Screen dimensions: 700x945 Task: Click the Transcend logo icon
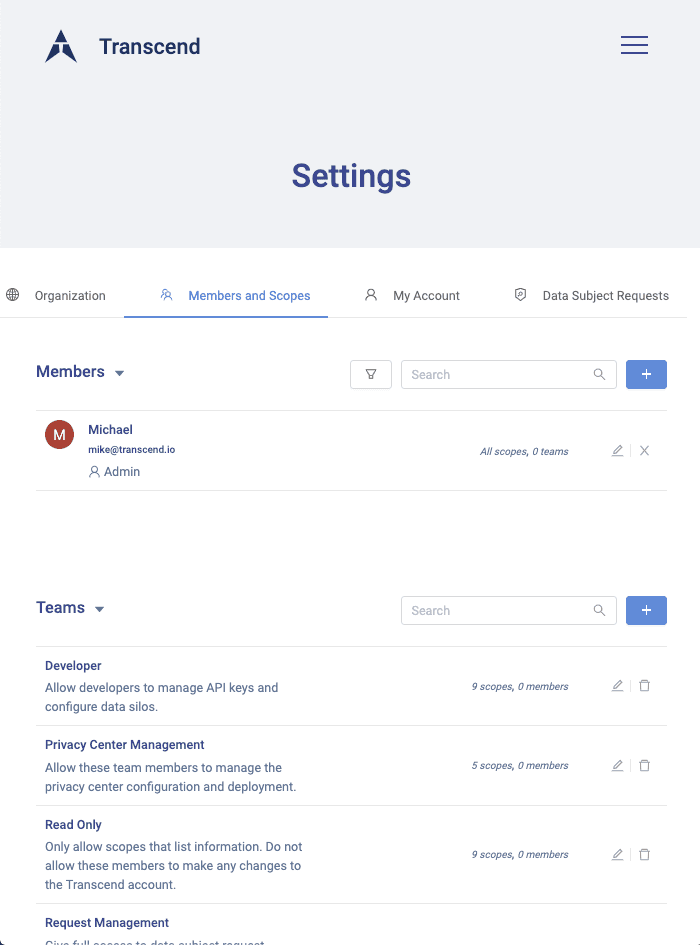point(61,46)
